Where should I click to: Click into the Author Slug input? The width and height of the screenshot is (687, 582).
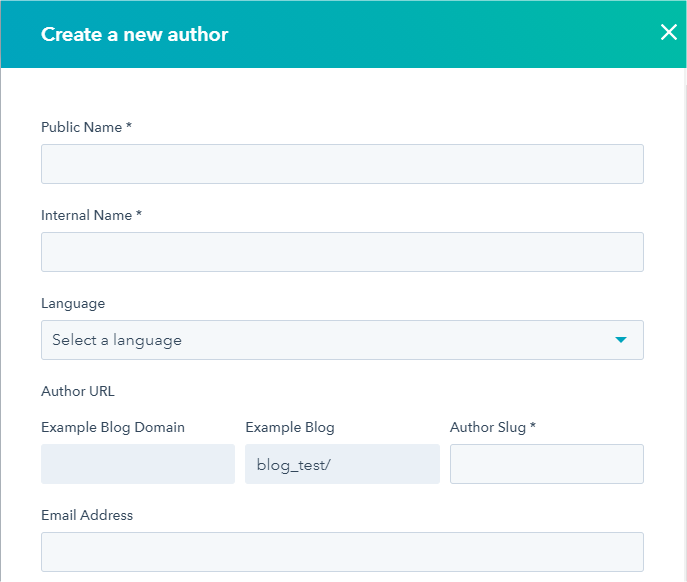pos(546,464)
